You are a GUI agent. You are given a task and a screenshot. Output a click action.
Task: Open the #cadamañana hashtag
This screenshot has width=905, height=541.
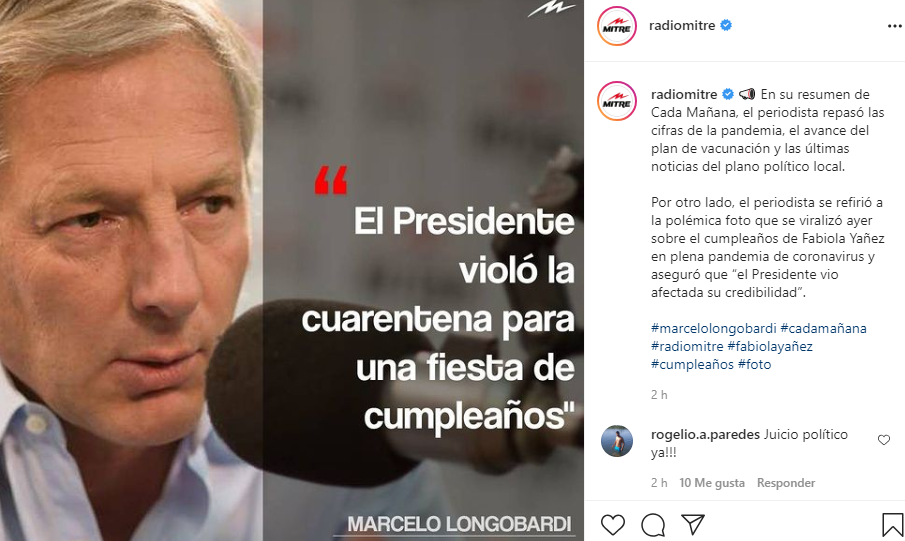pos(823,328)
